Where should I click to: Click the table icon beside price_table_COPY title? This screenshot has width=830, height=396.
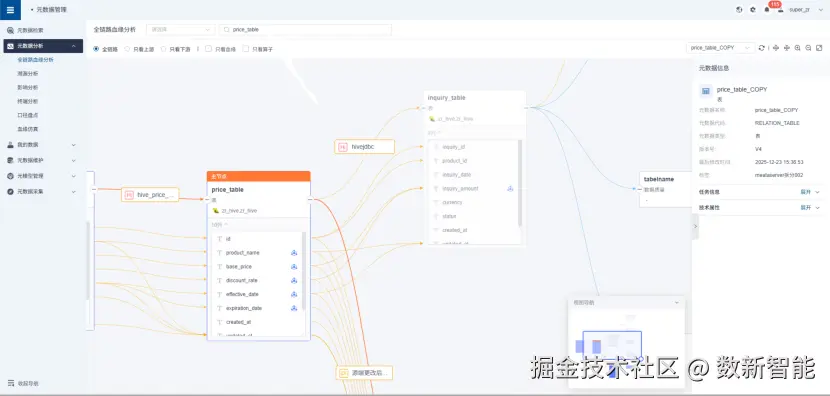(706, 91)
